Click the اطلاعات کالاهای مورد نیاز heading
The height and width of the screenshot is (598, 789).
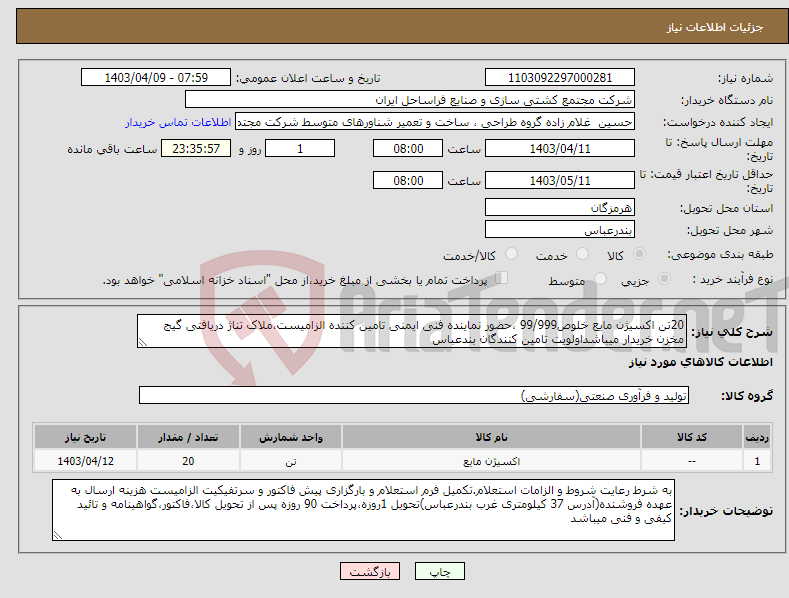click(700, 362)
